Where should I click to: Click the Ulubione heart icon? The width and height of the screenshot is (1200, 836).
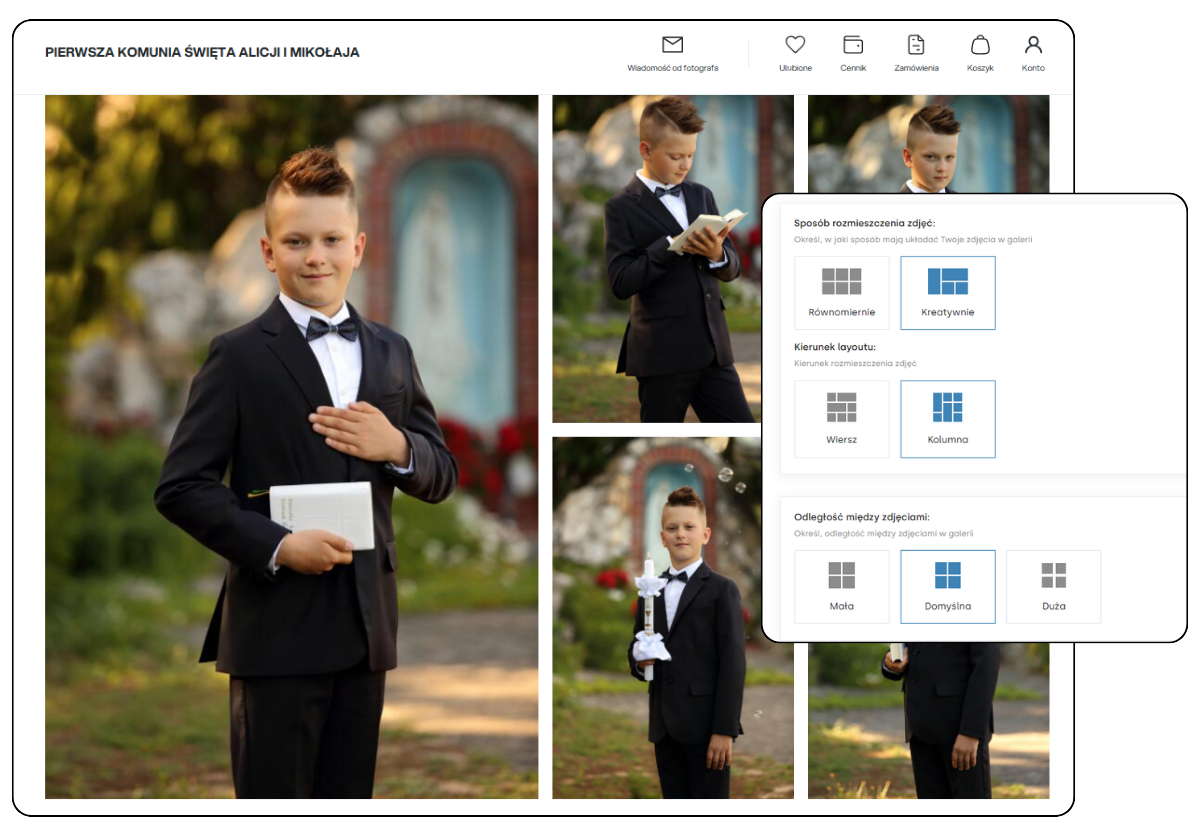tap(795, 45)
